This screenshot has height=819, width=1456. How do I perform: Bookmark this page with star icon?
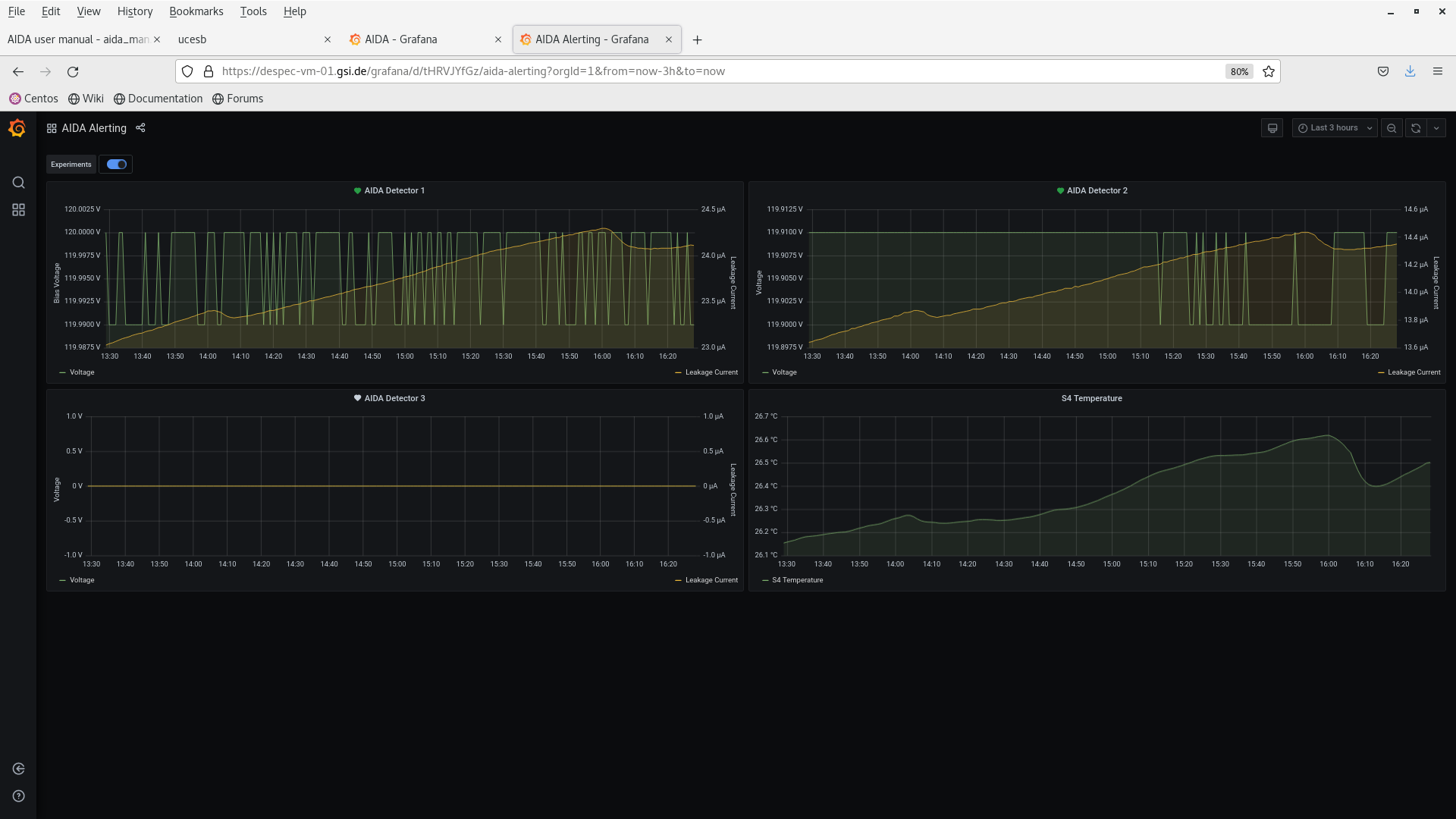1269,71
